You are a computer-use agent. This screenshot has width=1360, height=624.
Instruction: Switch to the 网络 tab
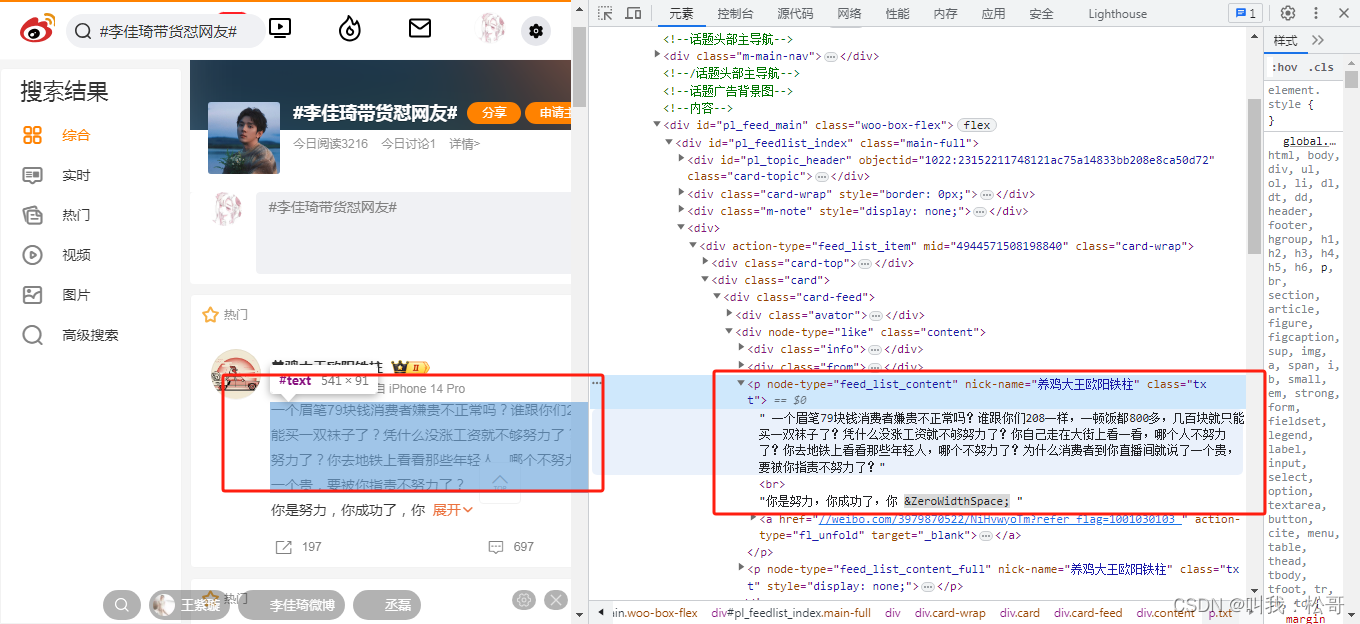849,13
